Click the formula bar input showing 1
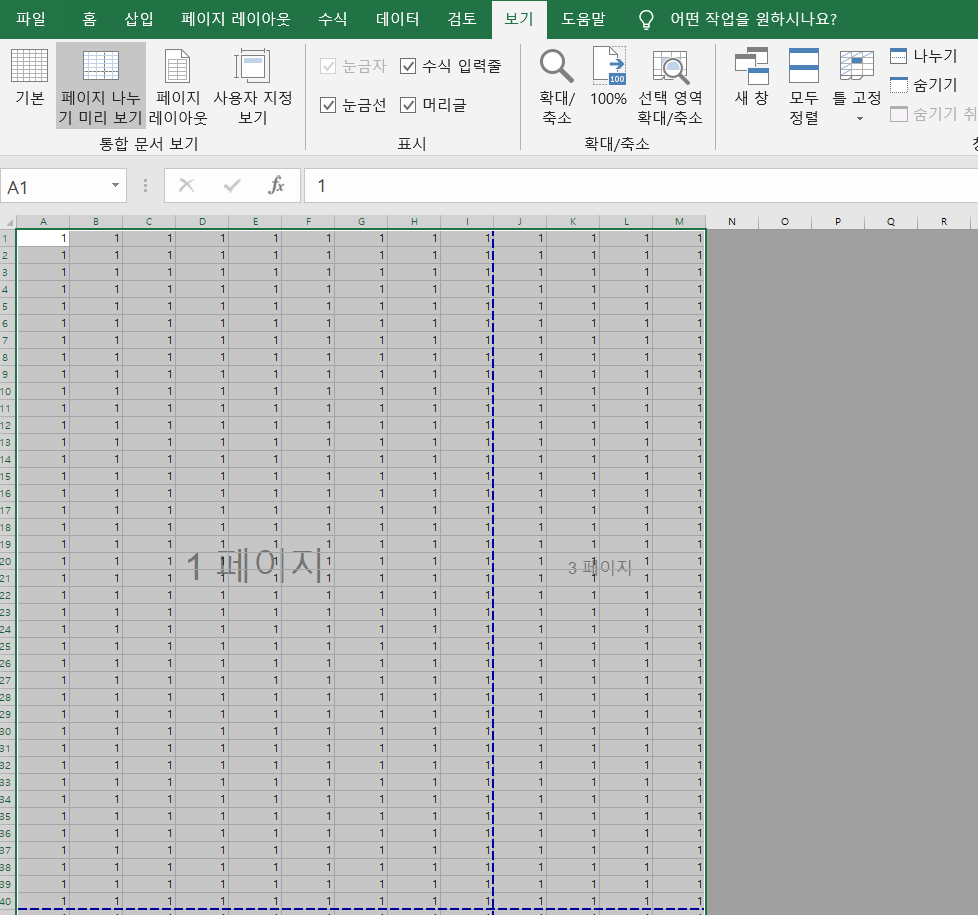 pyautogui.click(x=641, y=186)
